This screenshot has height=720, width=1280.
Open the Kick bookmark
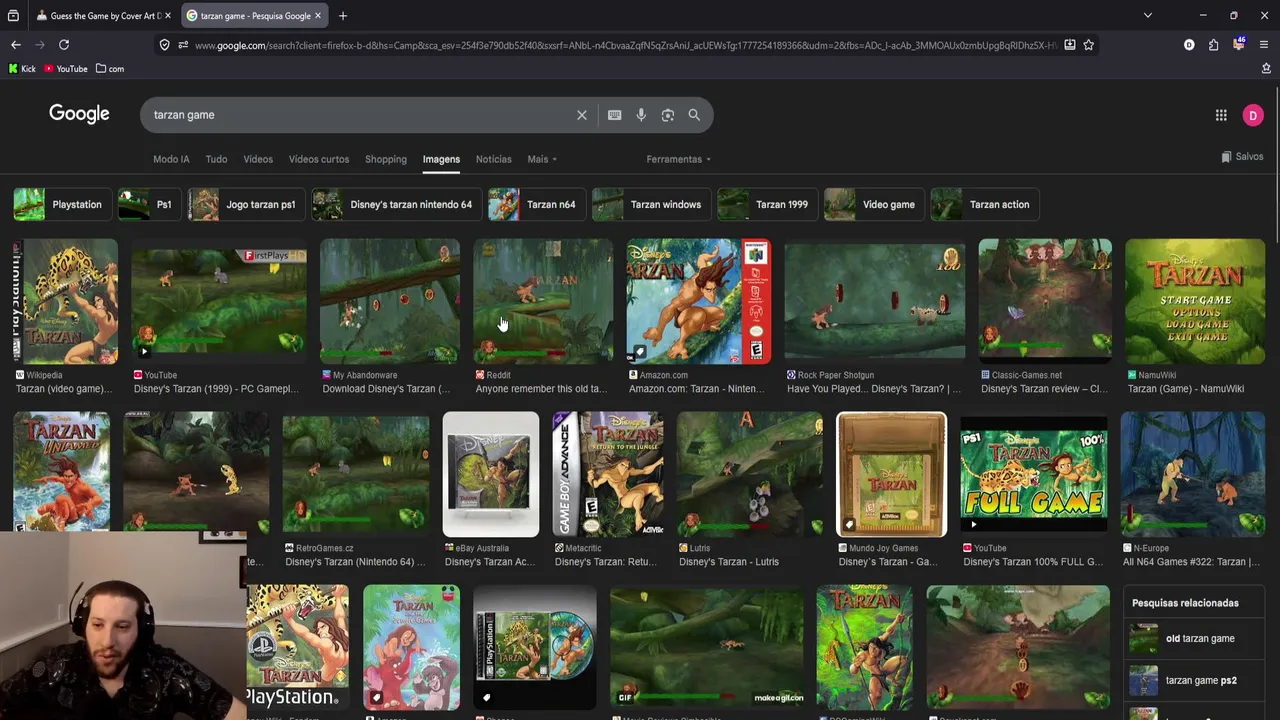21,69
